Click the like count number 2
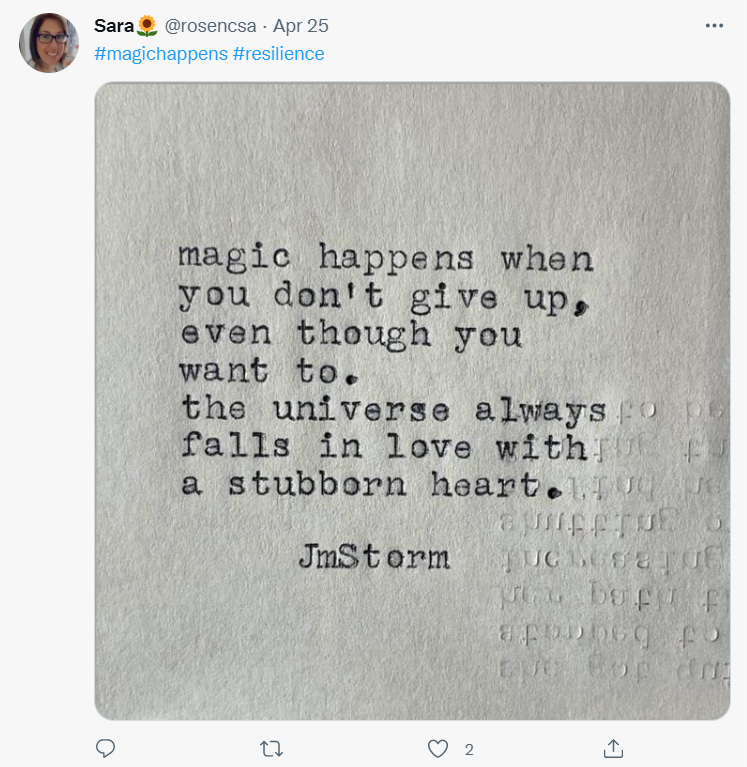Image resolution: width=747 pixels, height=767 pixels. [x=469, y=749]
